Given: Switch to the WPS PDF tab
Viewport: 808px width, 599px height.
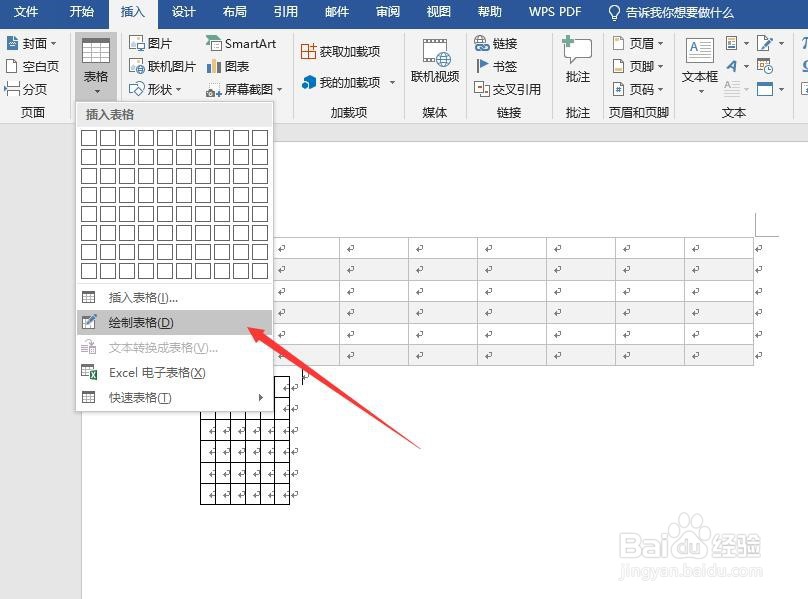Looking at the screenshot, I should point(554,13).
